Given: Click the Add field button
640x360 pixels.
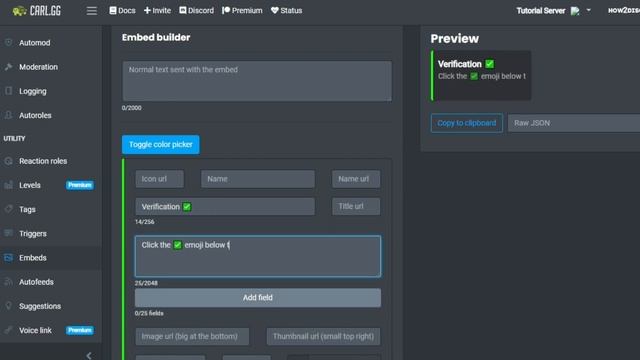Looking at the screenshot, I should coord(258,298).
